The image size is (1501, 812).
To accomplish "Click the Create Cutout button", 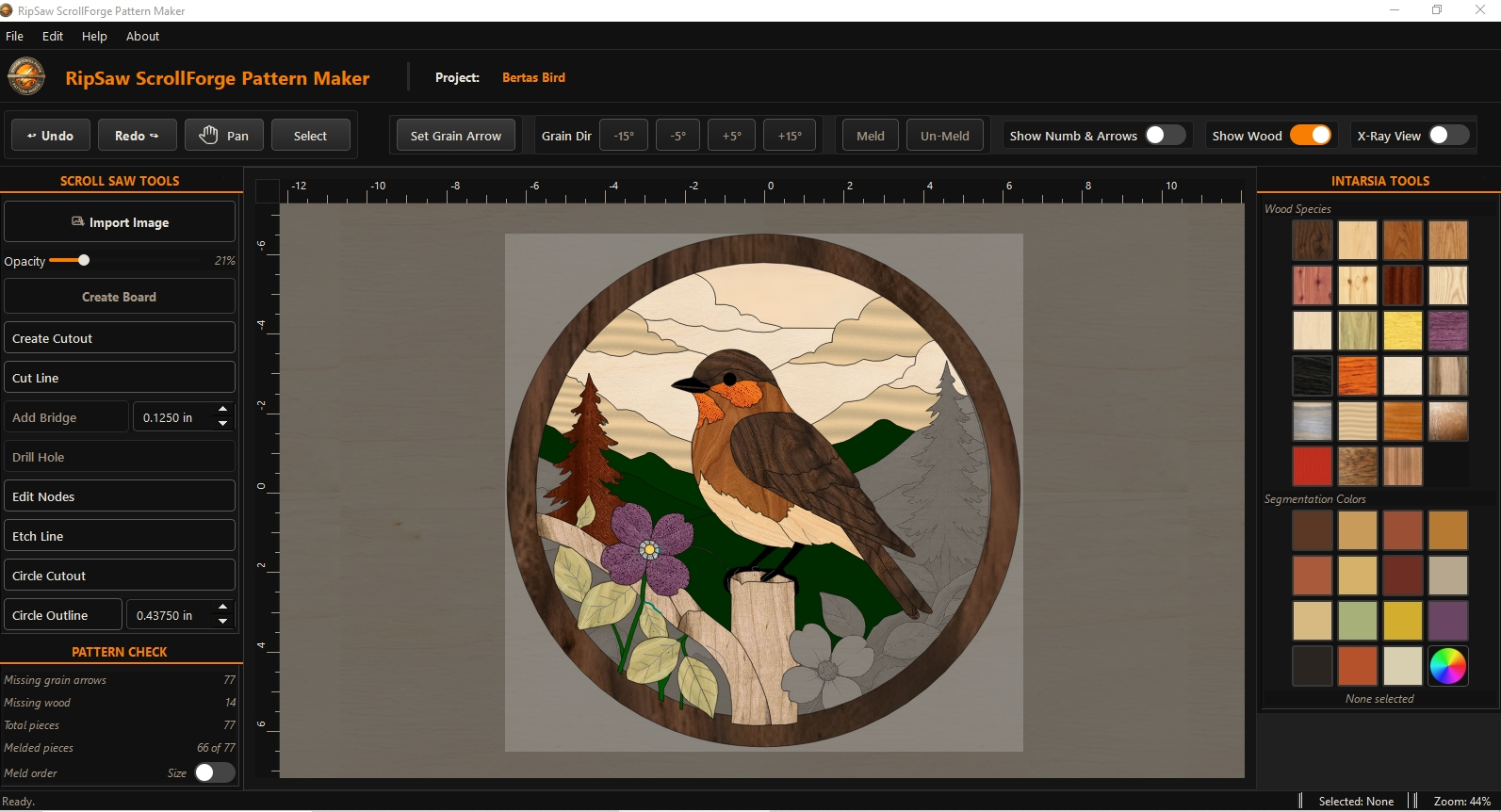I will [x=120, y=338].
